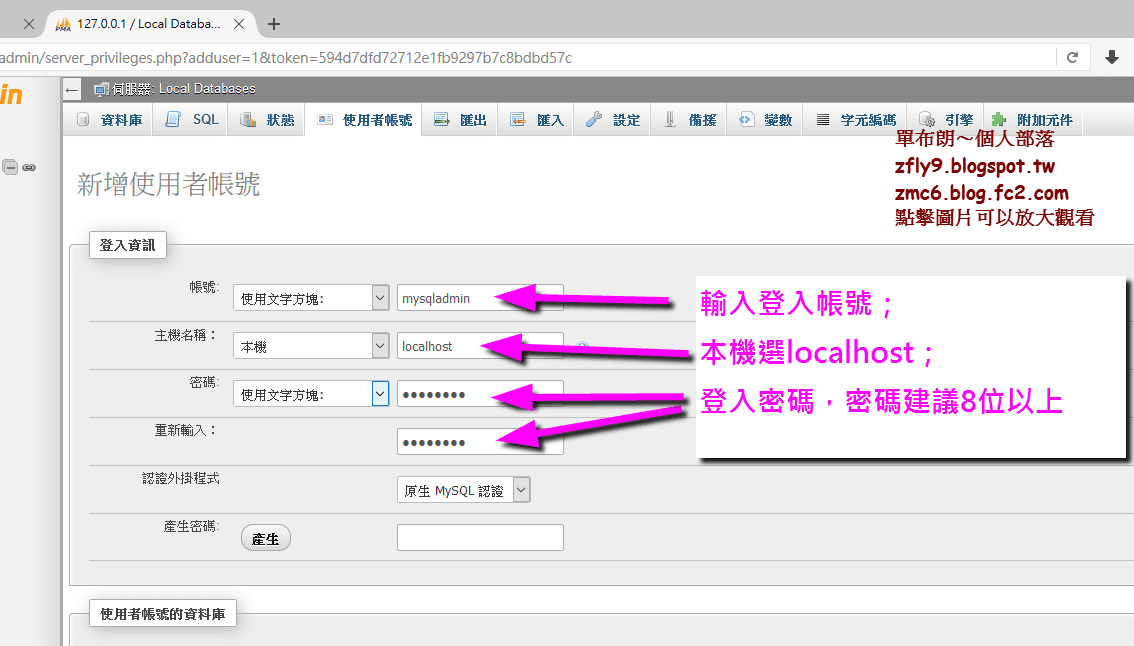Open a new browser tab
The height and width of the screenshot is (646, 1134).
[273, 24]
